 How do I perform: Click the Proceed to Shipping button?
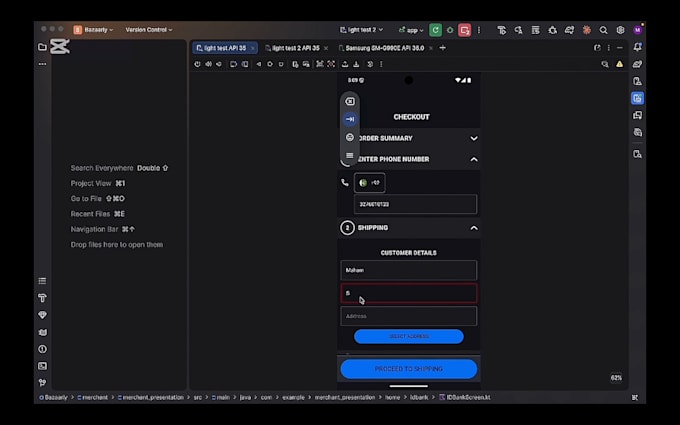click(x=409, y=369)
